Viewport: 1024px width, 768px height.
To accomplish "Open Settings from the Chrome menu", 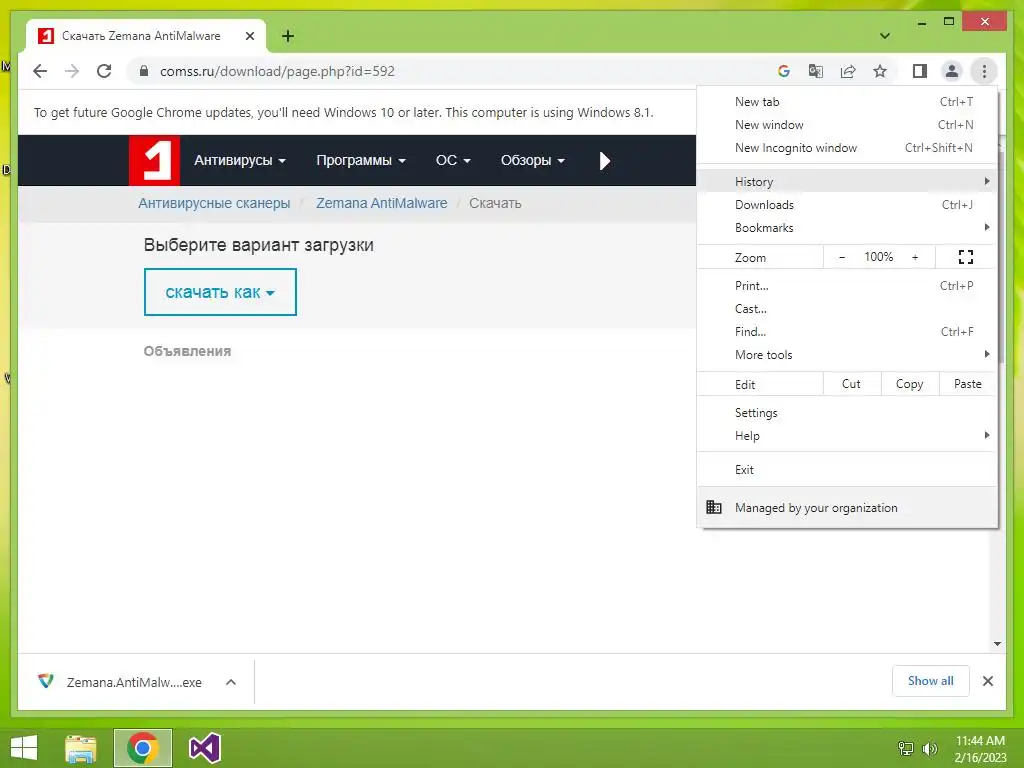I will coord(847,413).
